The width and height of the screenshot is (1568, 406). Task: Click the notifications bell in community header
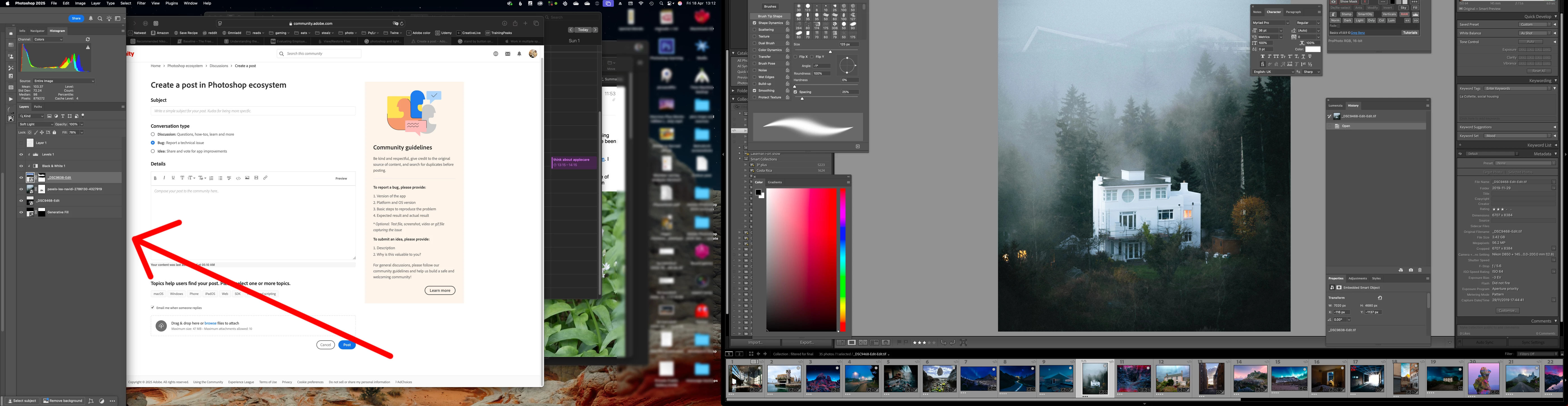pyautogui.click(x=519, y=54)
